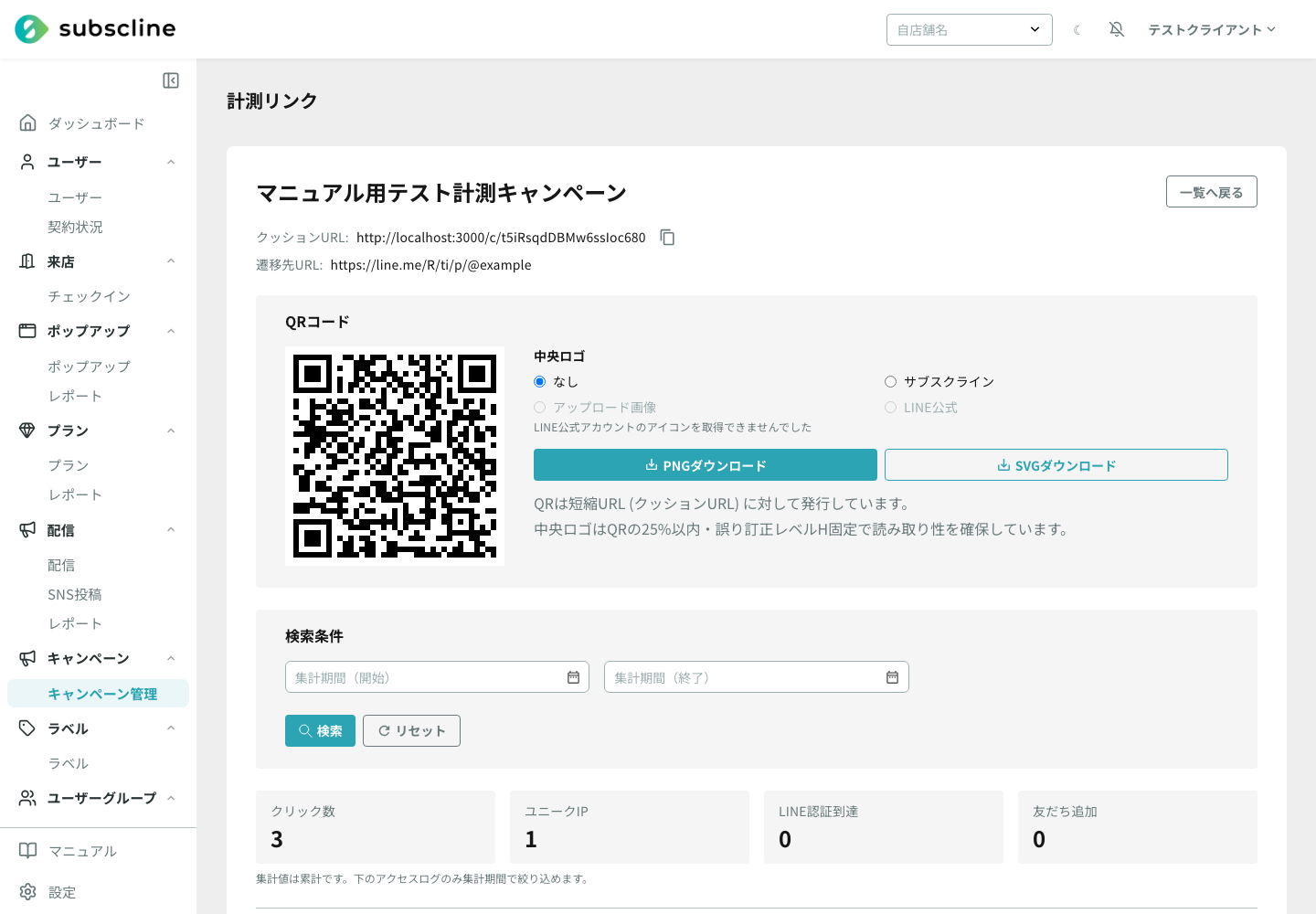The height and width of the screenshot is (914, 1316).
Task: Open the 自店舗名 store dropdown
Action: [969, 29]
